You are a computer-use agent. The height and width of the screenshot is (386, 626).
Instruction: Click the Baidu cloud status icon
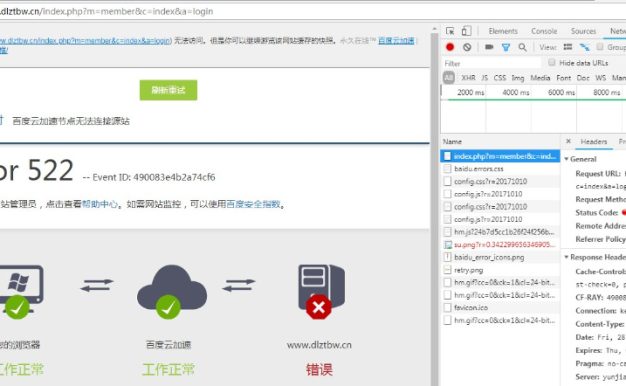pos(172,291)
